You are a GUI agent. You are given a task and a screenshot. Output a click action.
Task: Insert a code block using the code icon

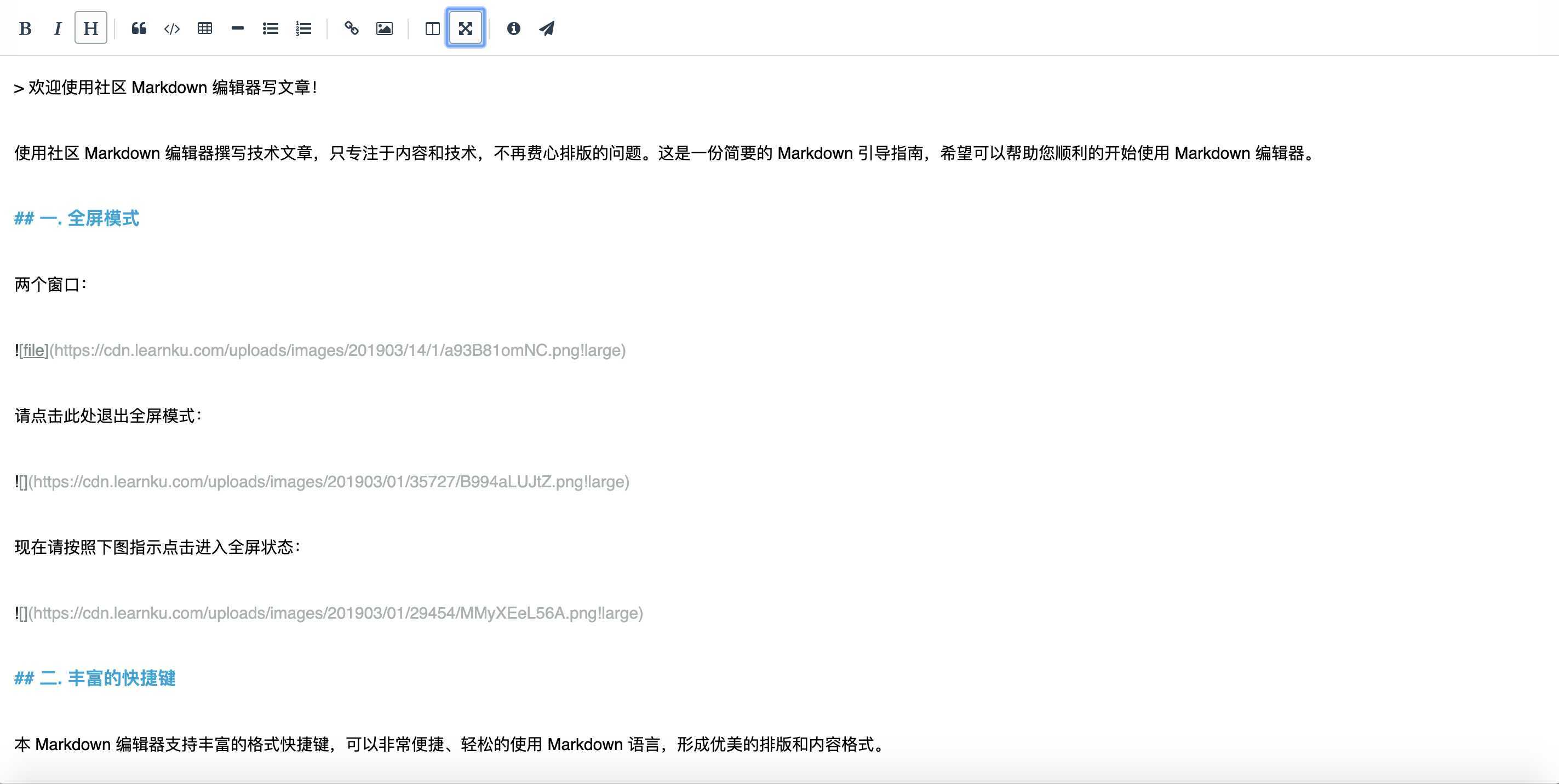click(x=172, y=28)
